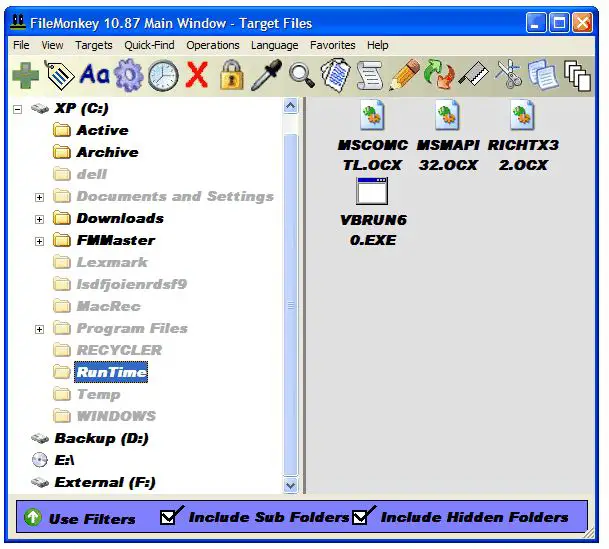Select the RunTime folder
The image size is (609, 549).
[111, 372]
